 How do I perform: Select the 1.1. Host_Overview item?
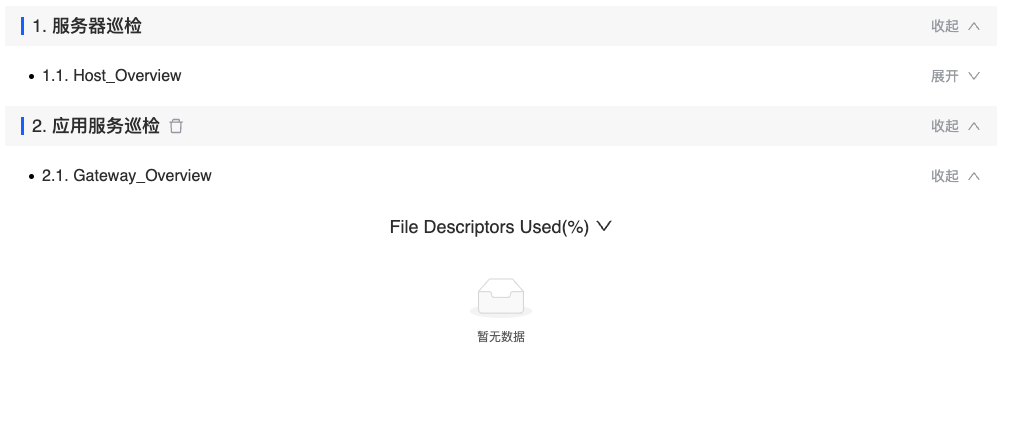coord(112,76)
